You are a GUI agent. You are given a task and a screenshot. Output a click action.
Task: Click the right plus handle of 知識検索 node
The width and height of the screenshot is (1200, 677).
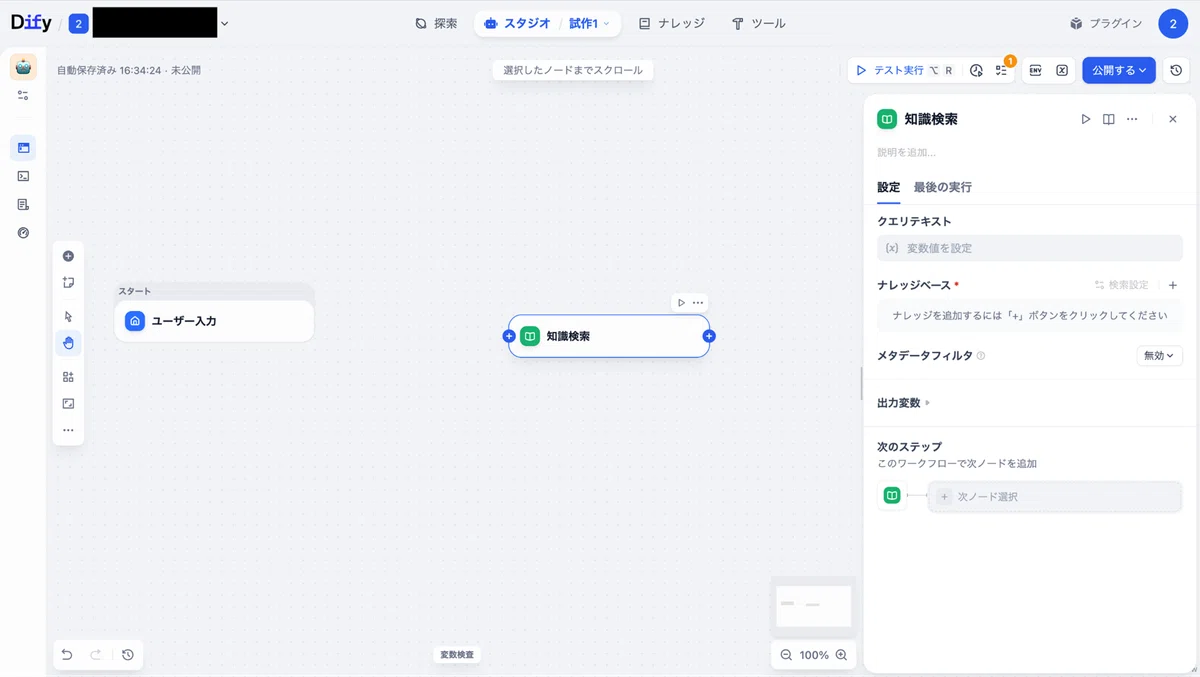point(709,336)
